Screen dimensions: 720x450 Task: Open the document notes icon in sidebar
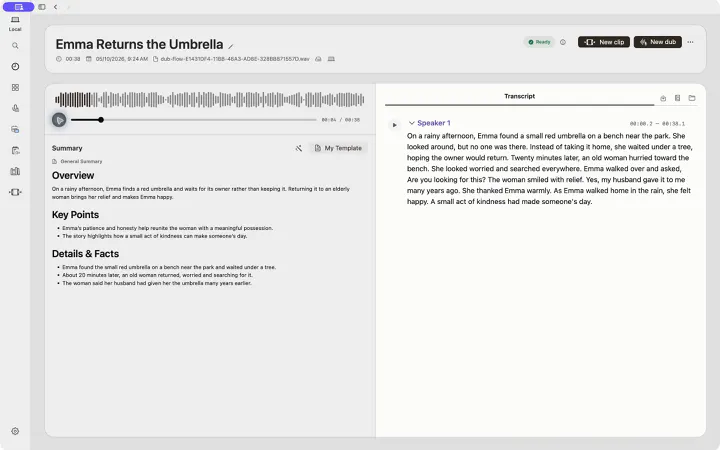[x=15, y=150]
